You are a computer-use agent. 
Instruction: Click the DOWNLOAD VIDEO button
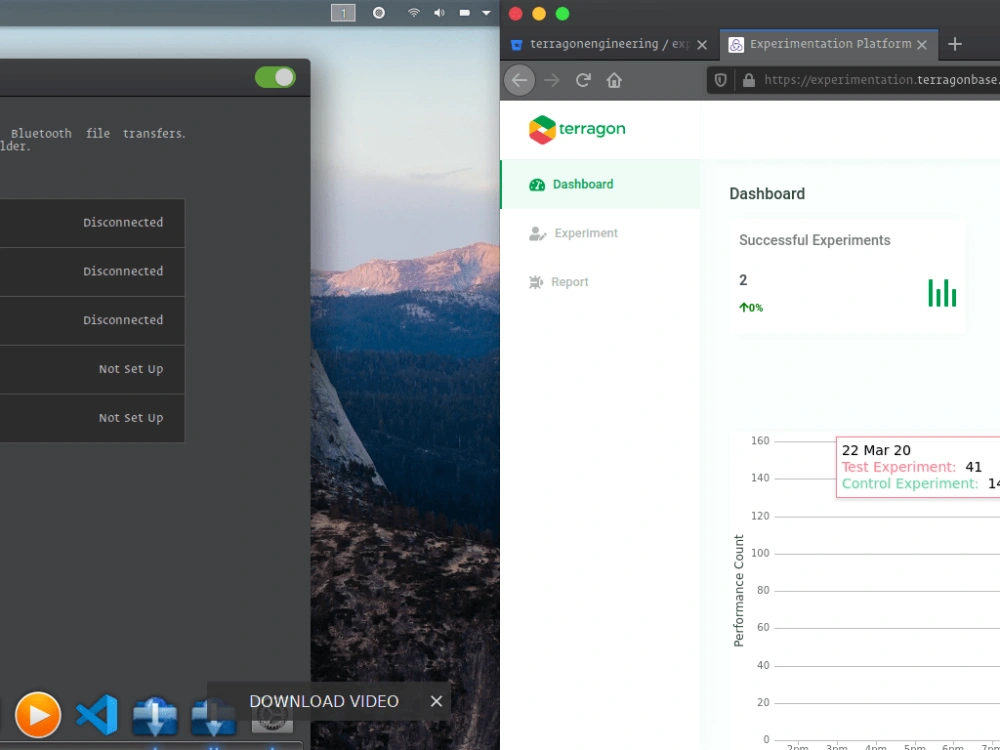(324, 701)
